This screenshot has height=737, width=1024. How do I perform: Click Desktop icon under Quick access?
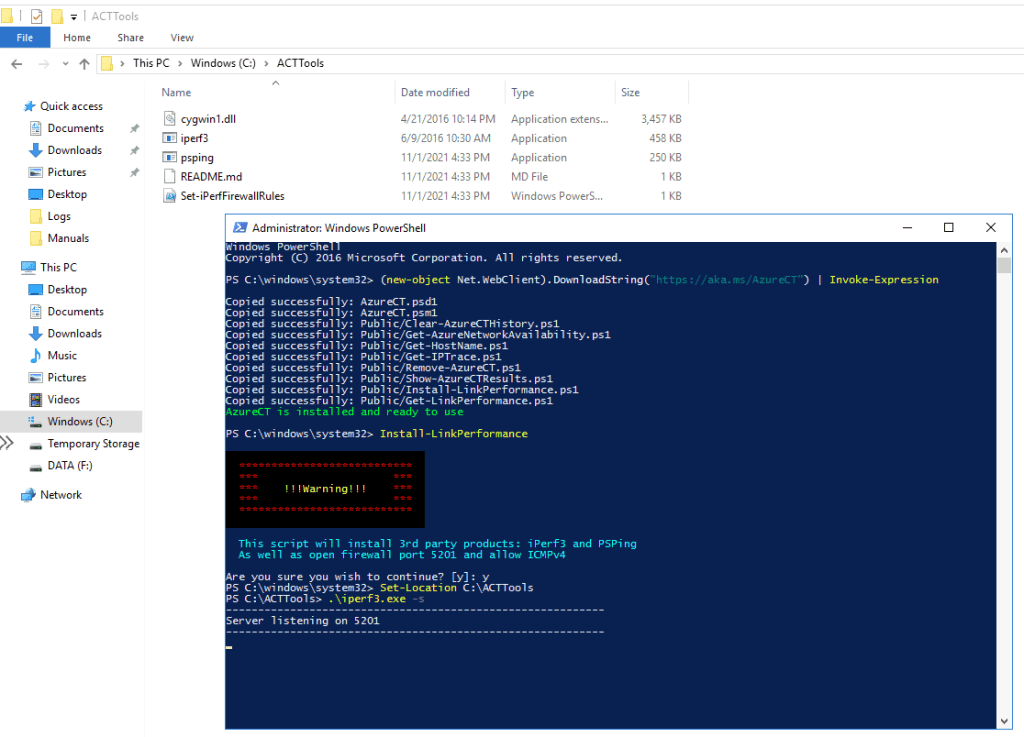pyautogui.click(x=36, y=195)
